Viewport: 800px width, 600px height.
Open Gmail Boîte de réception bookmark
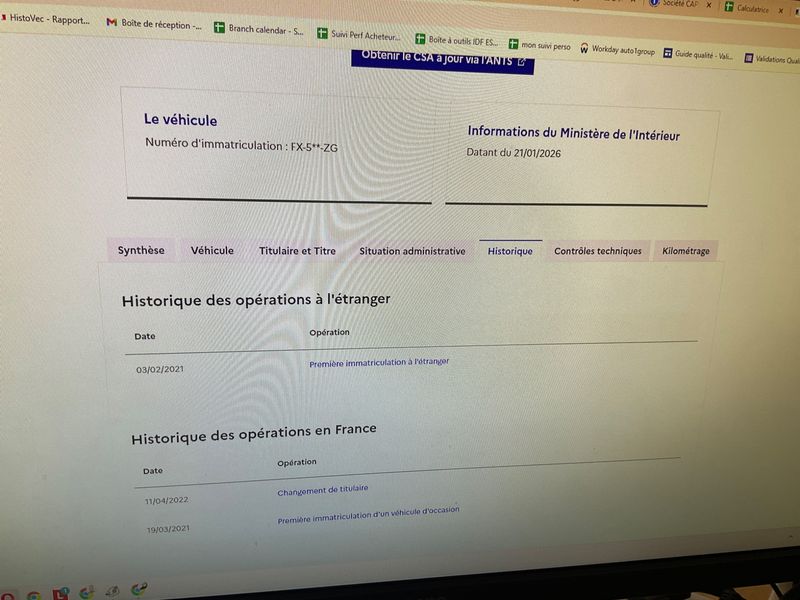155,23
